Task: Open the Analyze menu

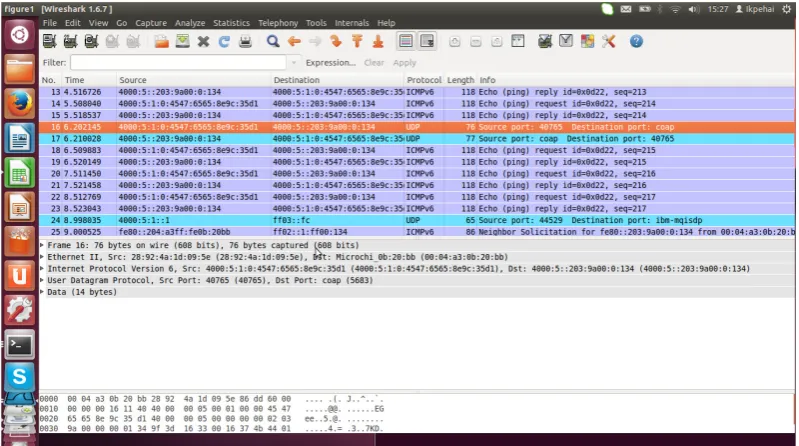Action: tap(190, 23)
